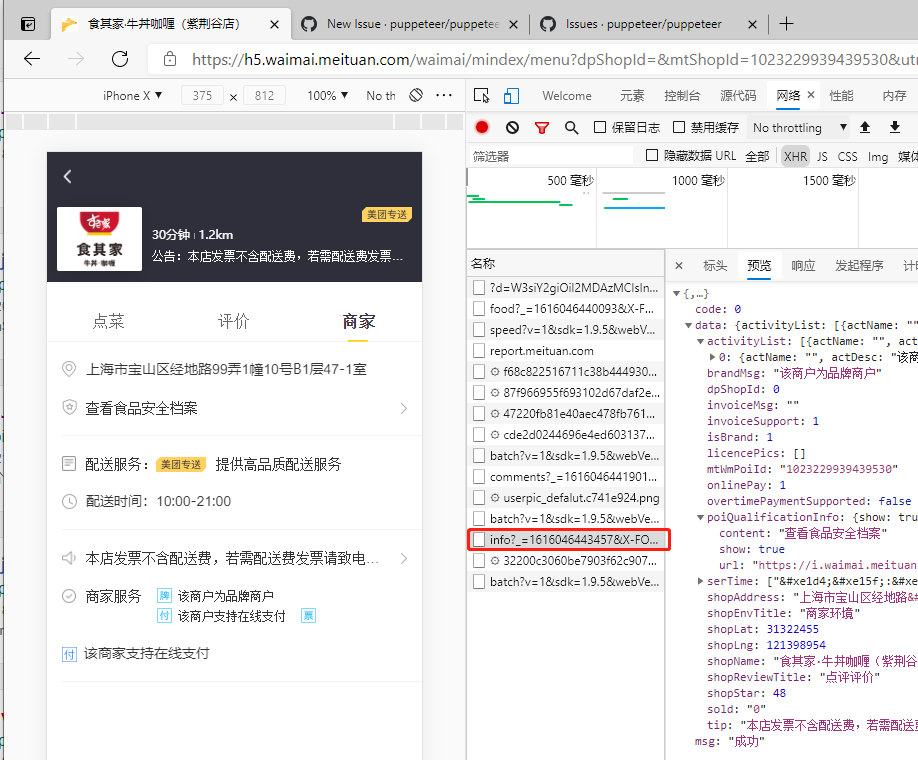
Task: Open more device options ellipsis
Action: [x=444, y=95]
